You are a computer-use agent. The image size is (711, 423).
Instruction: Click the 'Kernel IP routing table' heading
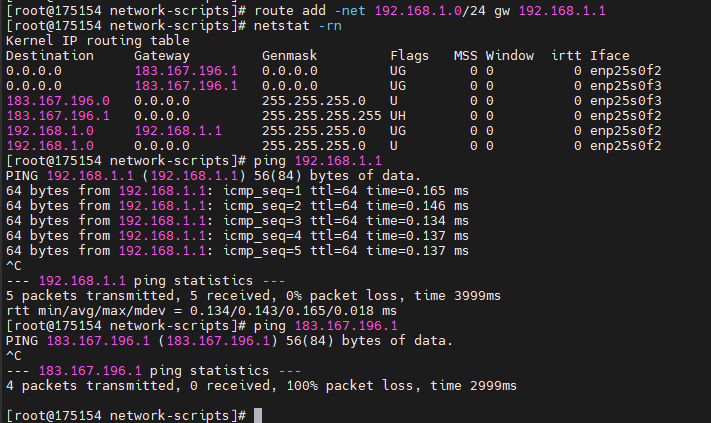coord(97,40)
